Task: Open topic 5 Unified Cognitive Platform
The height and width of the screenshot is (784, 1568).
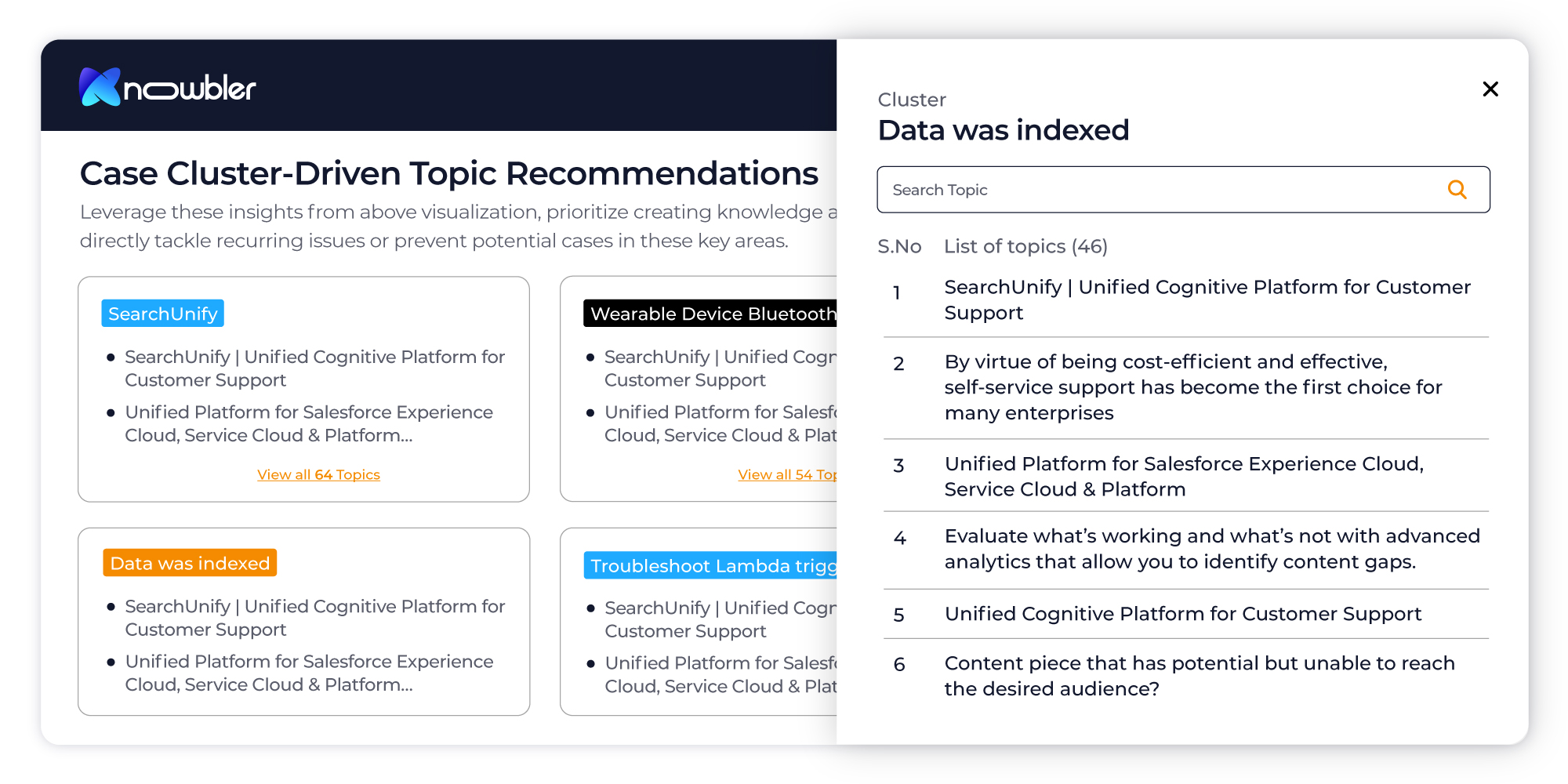Action: point(1182,614)
